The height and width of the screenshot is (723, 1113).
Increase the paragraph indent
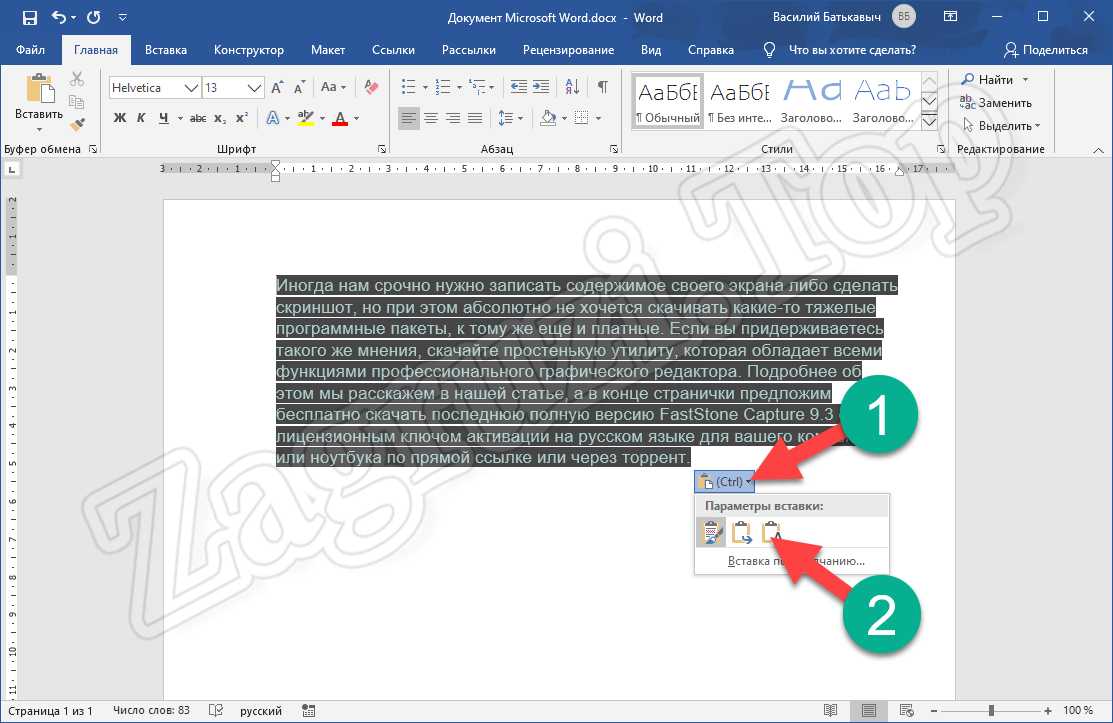pyautogui.click(x=541, y=87)
